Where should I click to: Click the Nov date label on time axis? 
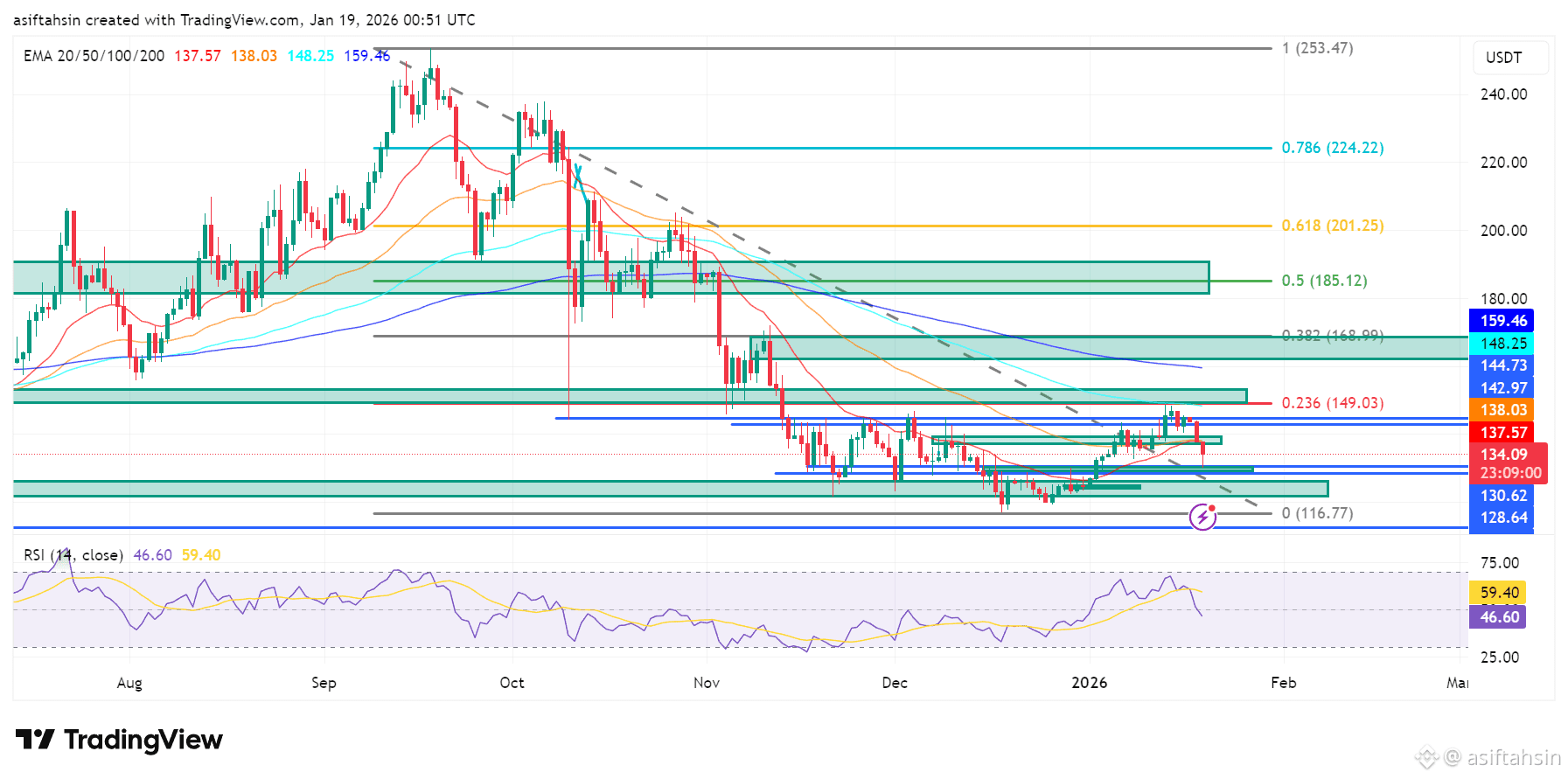coord(707,683)
